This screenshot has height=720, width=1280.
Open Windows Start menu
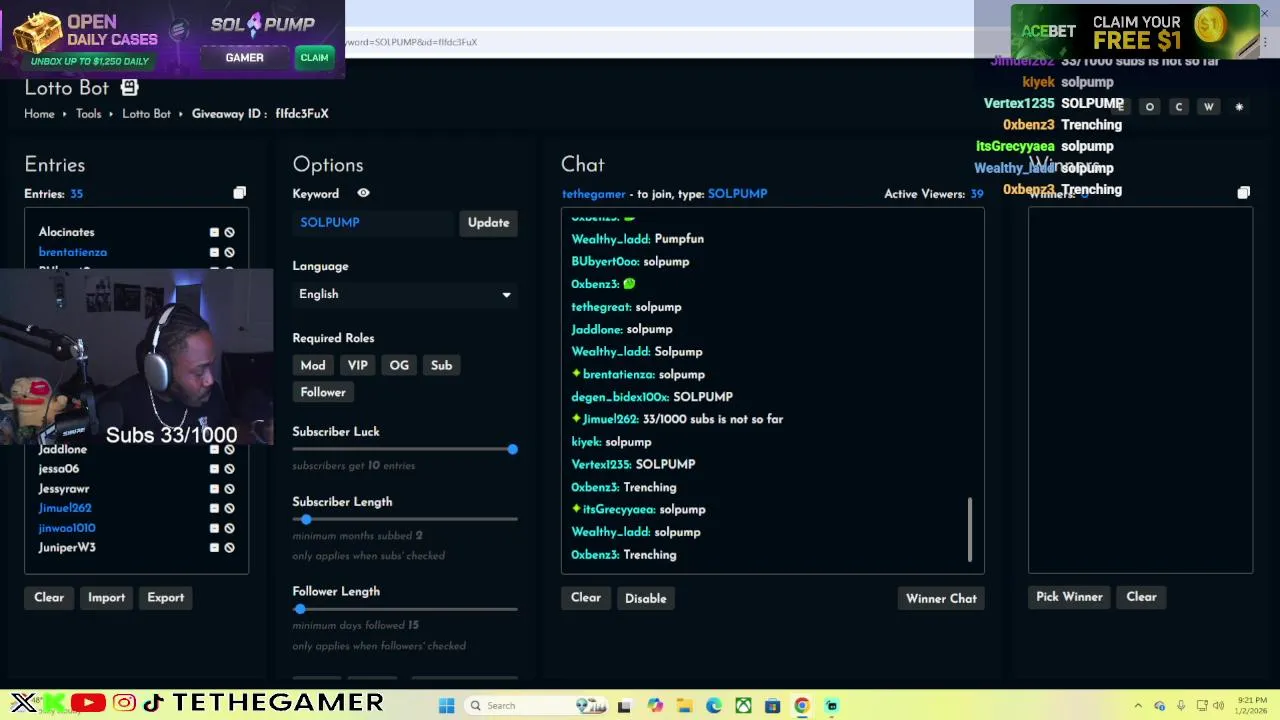pyautogui.click(x=447, y=705)
